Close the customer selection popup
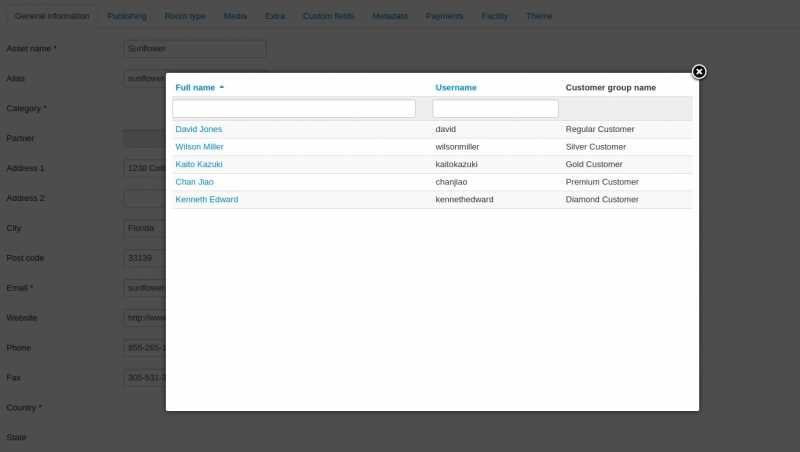Image resolution: width=800 pixels, height=452 pixels. 699,71
